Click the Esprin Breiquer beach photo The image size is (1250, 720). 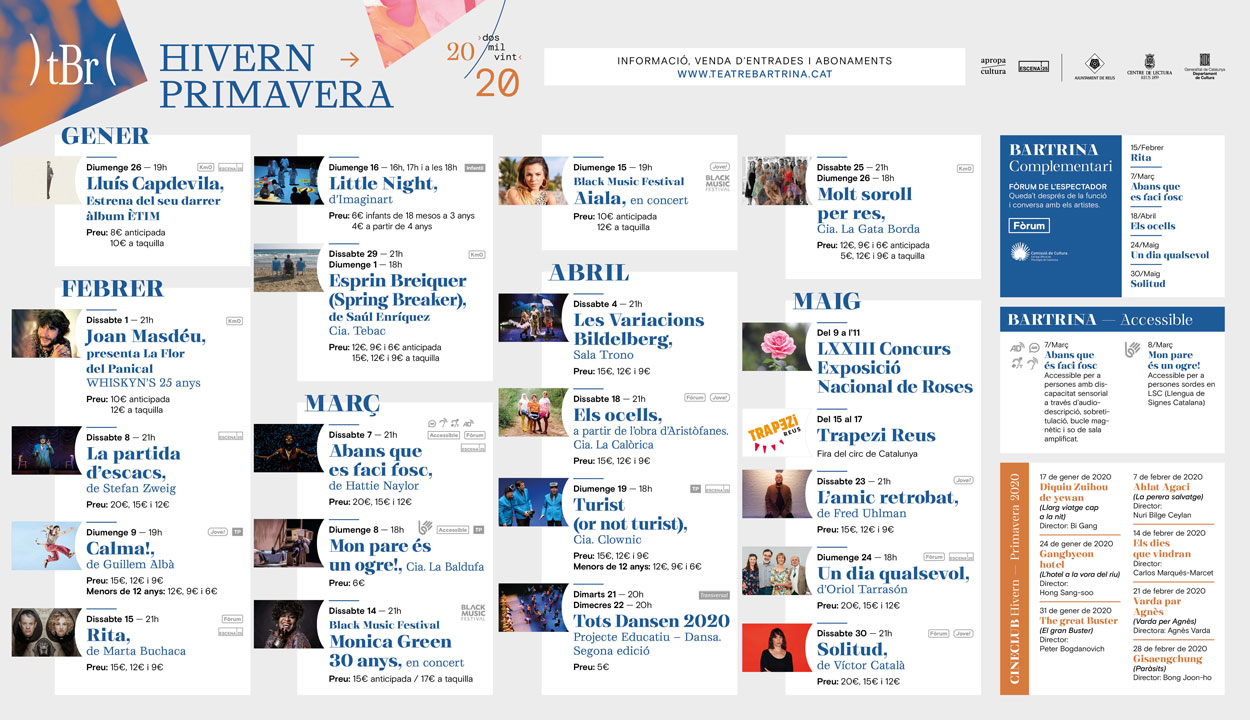coord(289,268)
